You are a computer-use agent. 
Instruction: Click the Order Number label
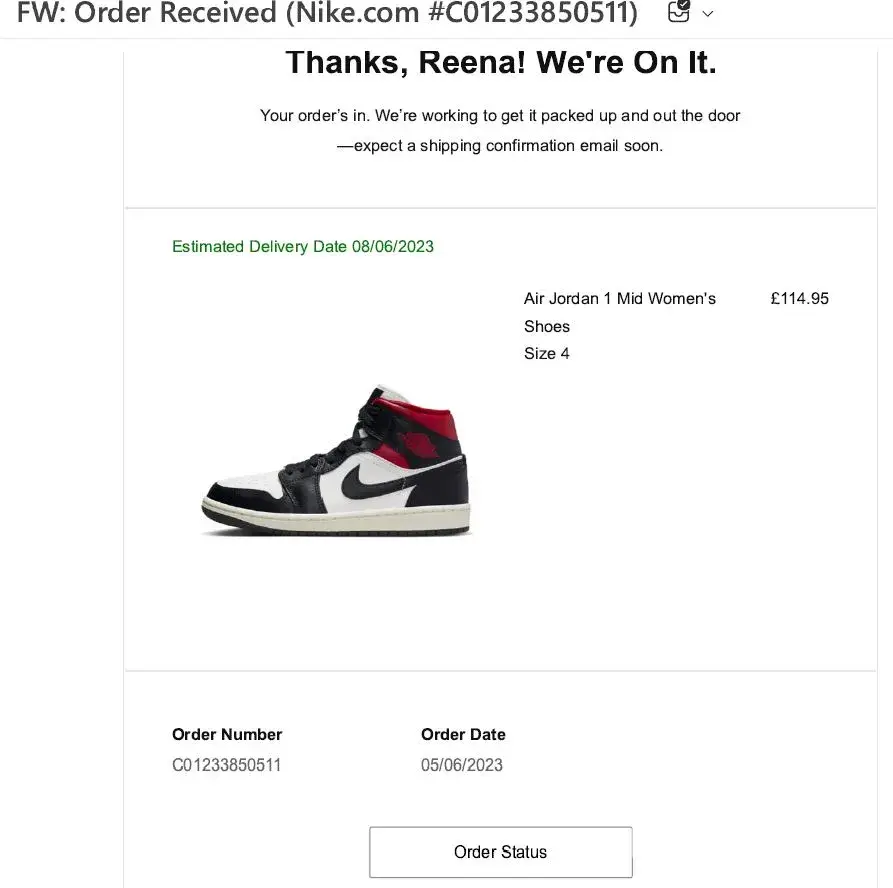point(227,734)
